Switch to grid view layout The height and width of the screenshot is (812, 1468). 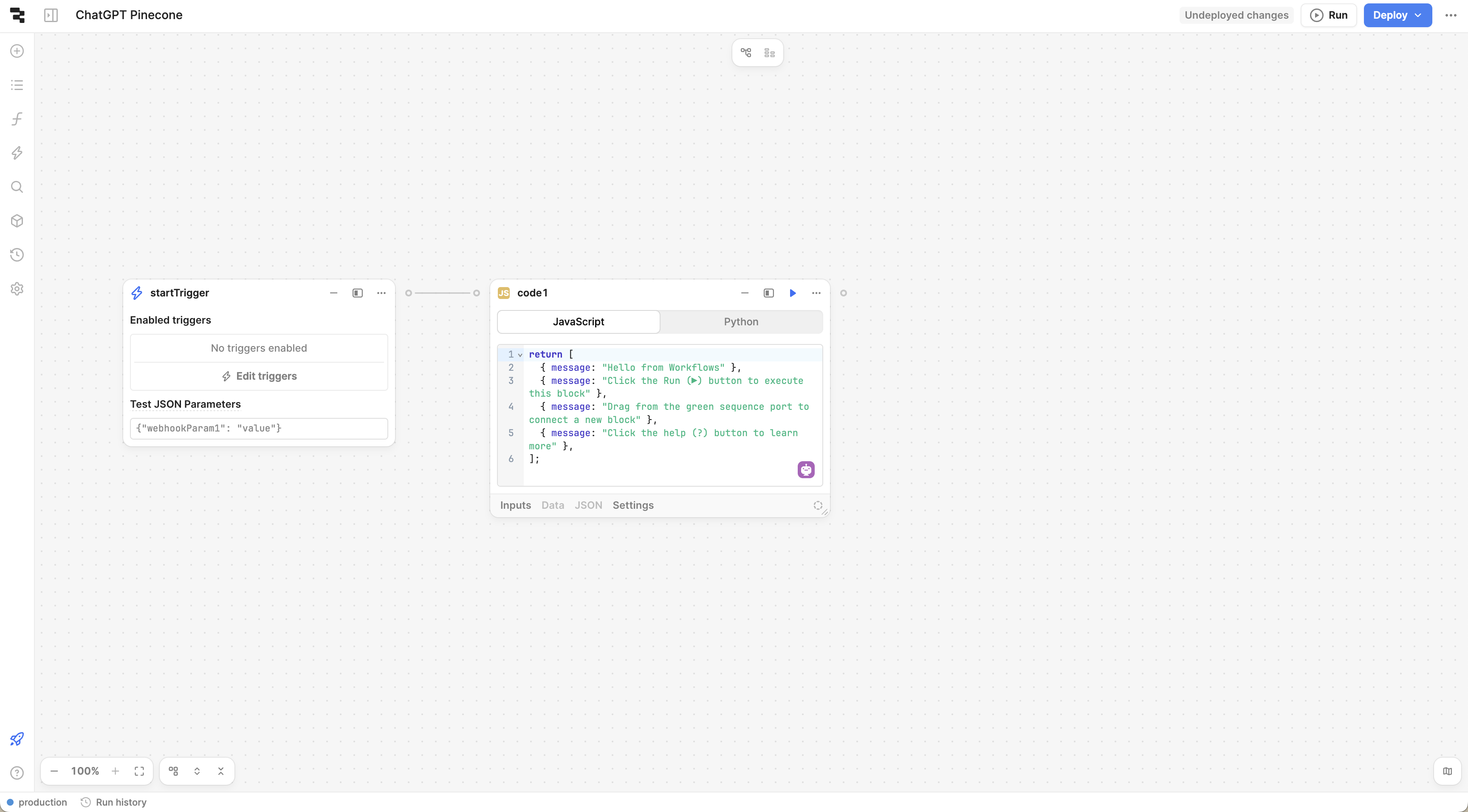pos(769,52)
